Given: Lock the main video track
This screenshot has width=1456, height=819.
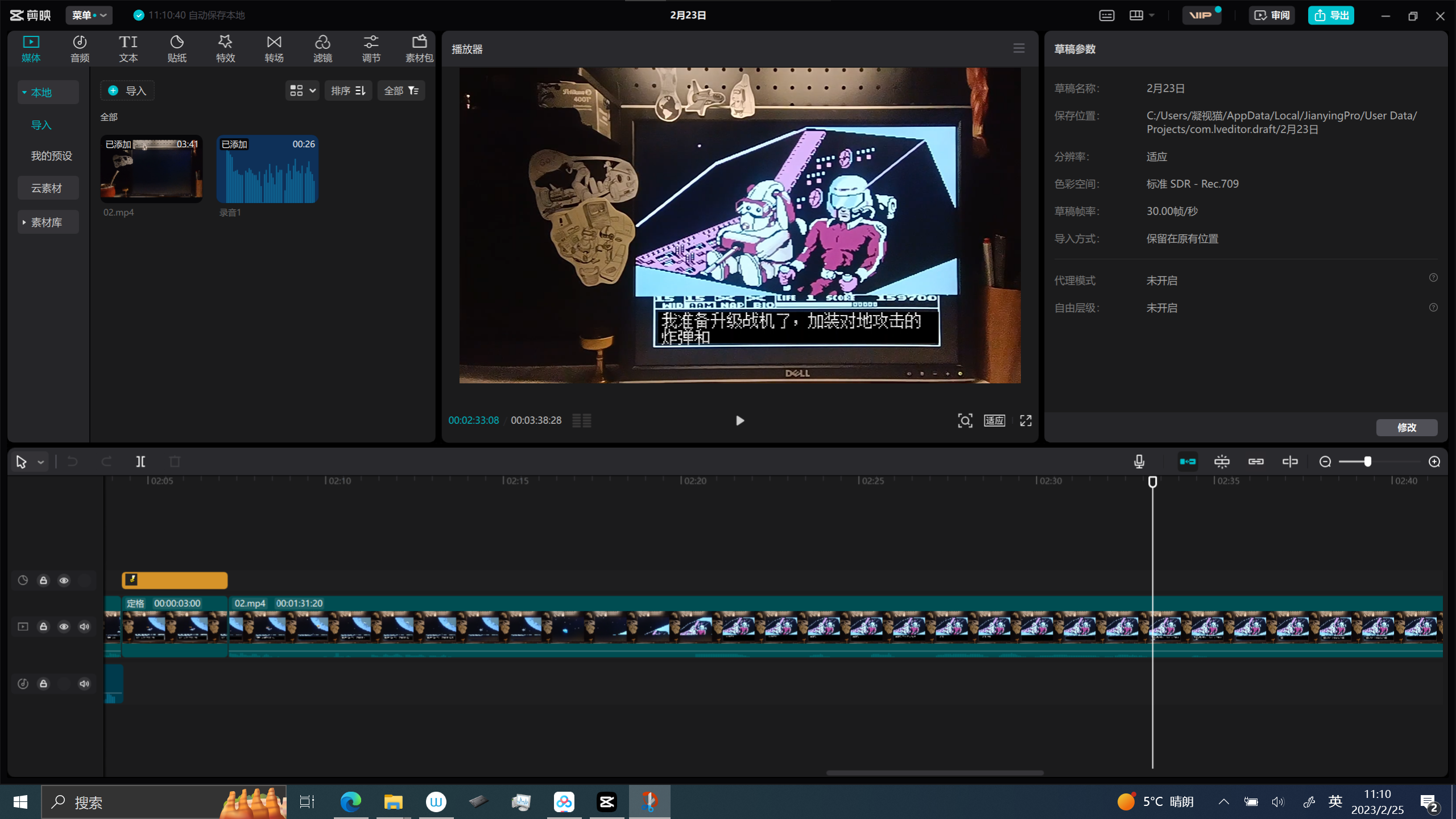Looking at the screenshot, I should [x=43, y=627].
